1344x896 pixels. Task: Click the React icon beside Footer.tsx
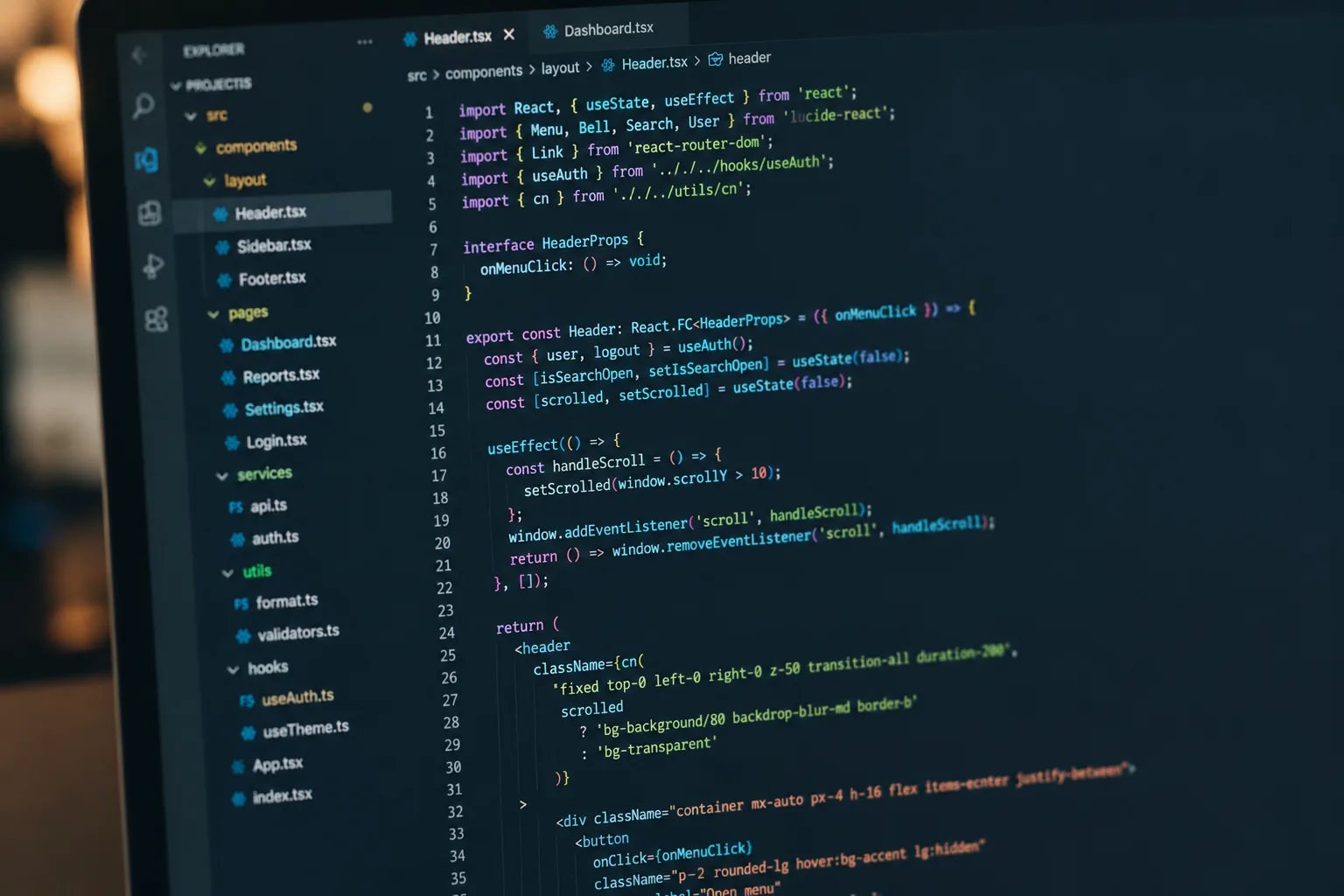[224, 281]
